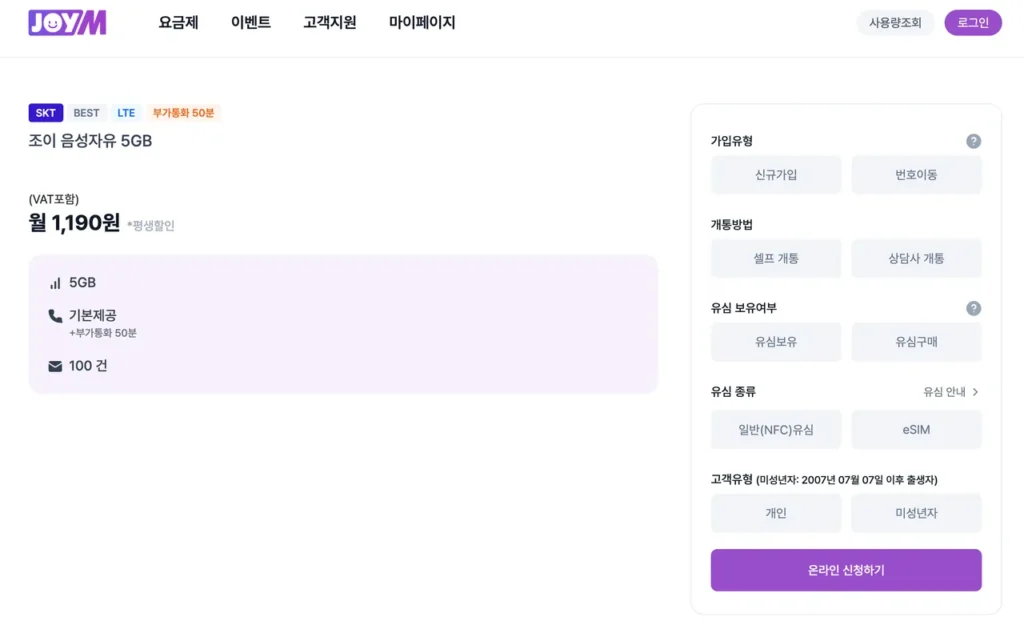Viewport: 1024px width, 629px height.
Task: Select 신규가입 subscription type
Action: (776, 174)
